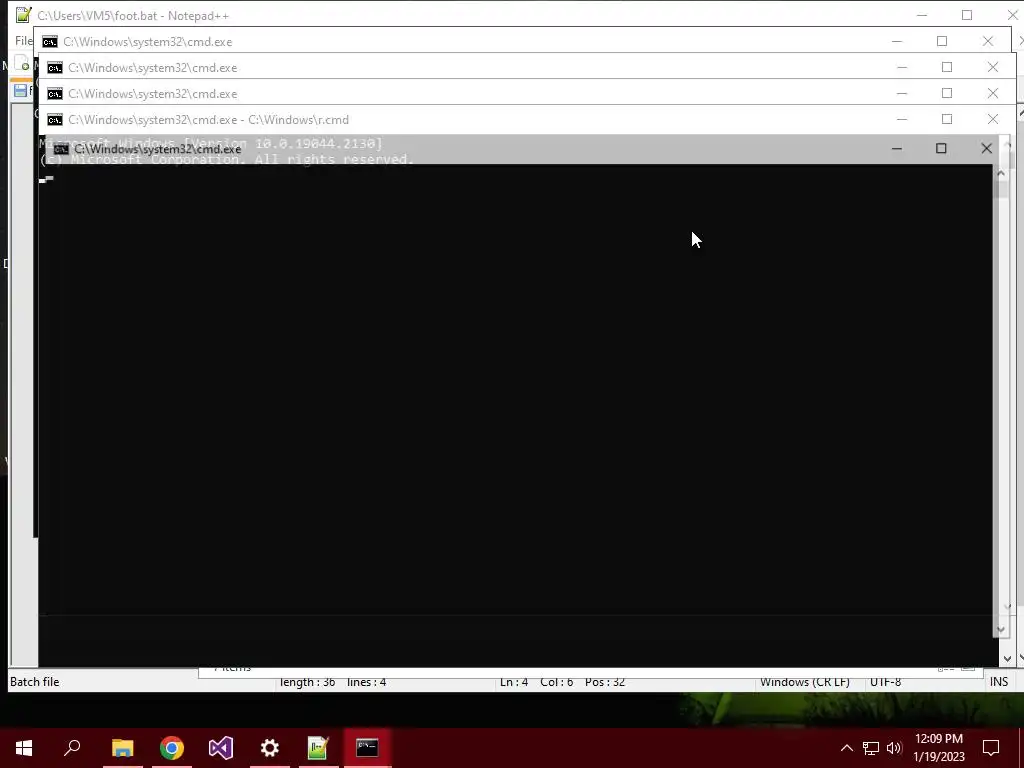Viewport: 1024px width, 768px height.
Task: Open the File menu in Notepad++
Action: tap(23, 41)
